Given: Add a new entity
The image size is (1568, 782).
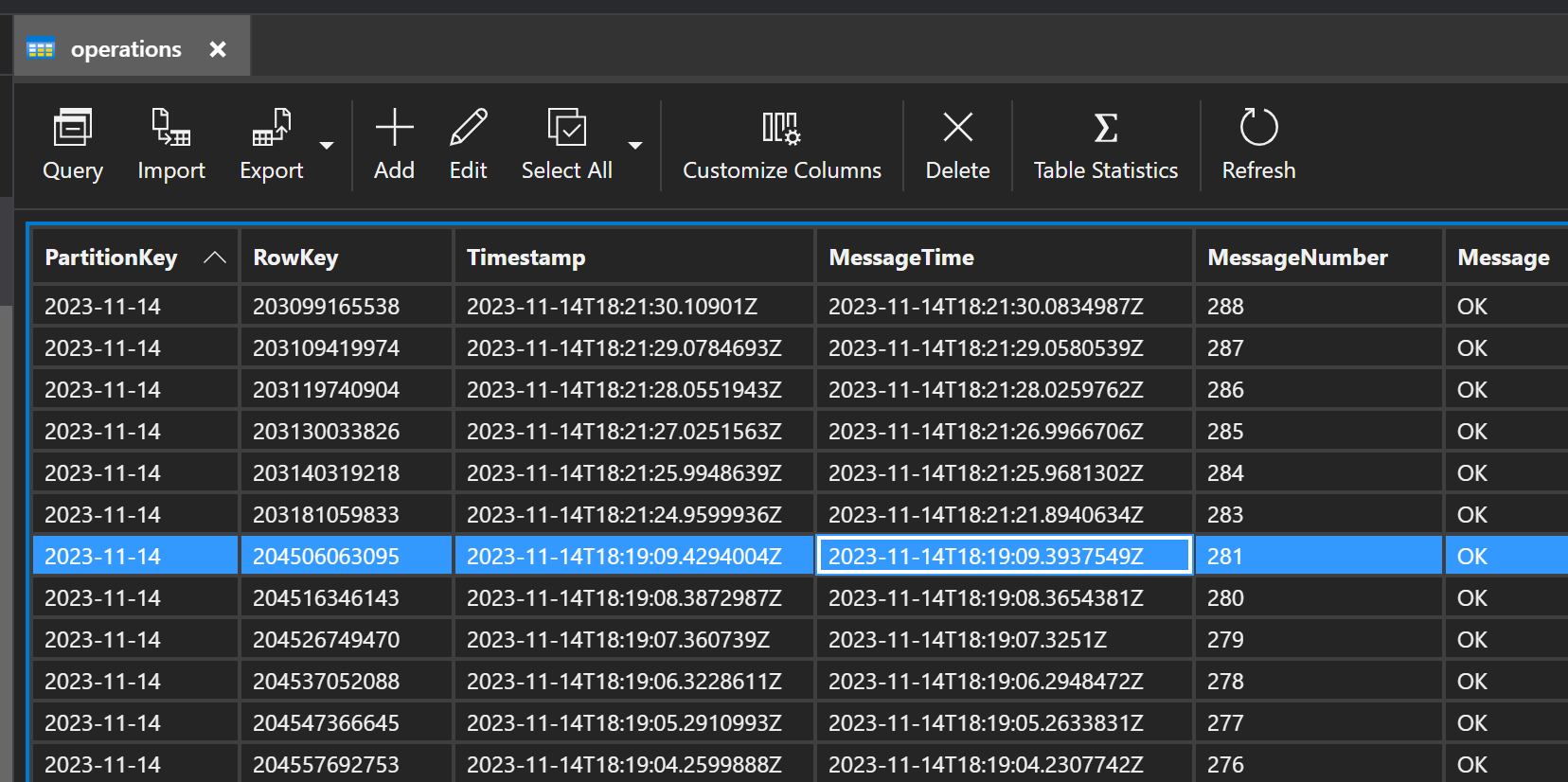Looking at the screenshot, I should 394,144.
